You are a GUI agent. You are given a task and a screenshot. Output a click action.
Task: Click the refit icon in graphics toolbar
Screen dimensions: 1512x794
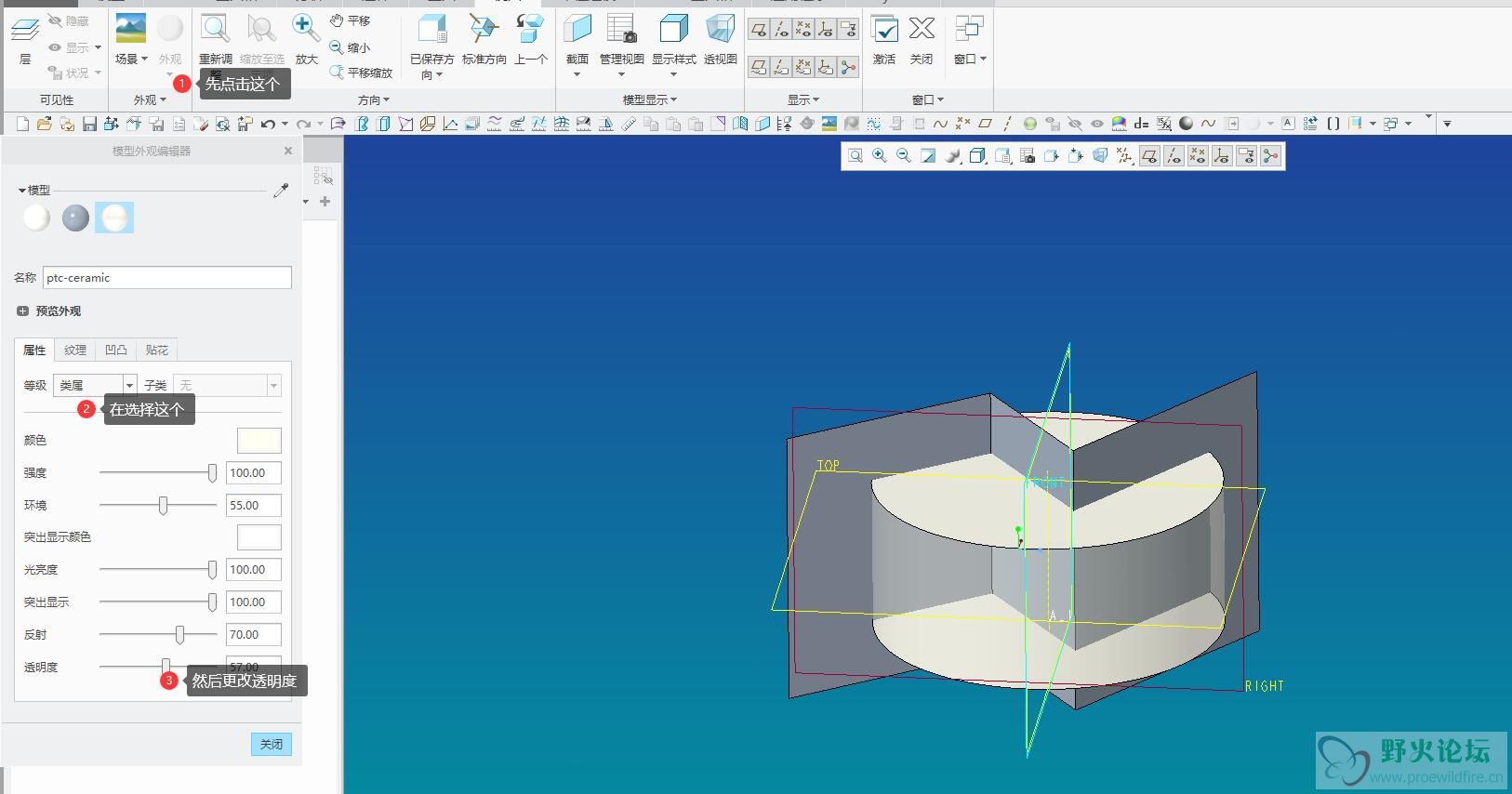pyautogui.click(x=855, y=156)
